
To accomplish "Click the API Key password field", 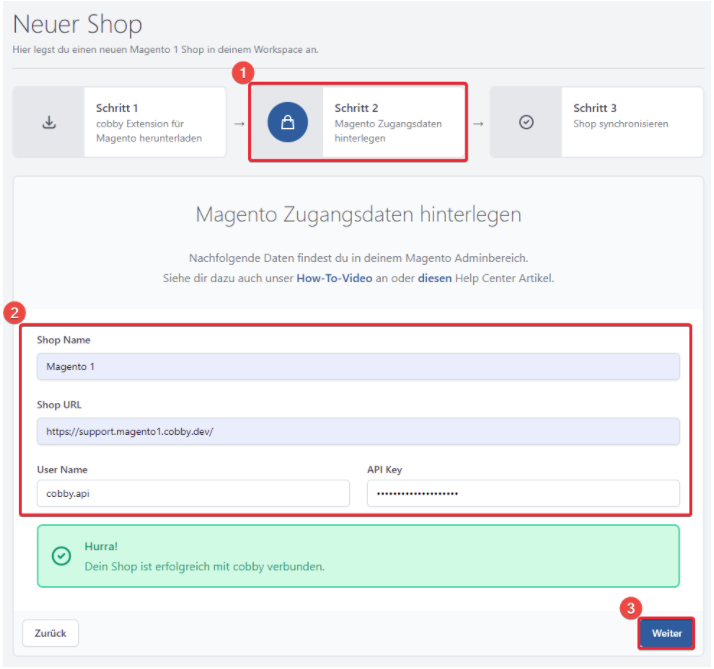I will pyautogui.click(x=523, y=493).
